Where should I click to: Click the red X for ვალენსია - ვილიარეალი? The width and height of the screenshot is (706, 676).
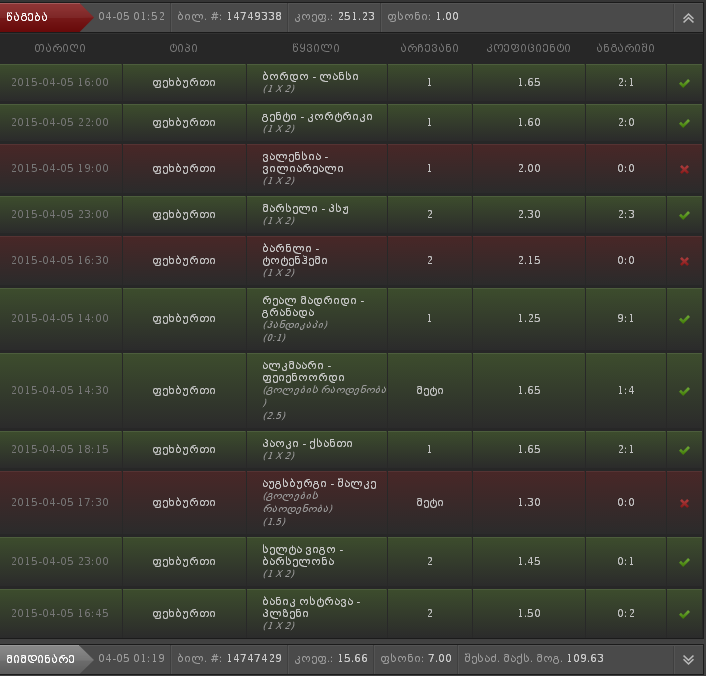pyautogui.click(x=684, y=168)
